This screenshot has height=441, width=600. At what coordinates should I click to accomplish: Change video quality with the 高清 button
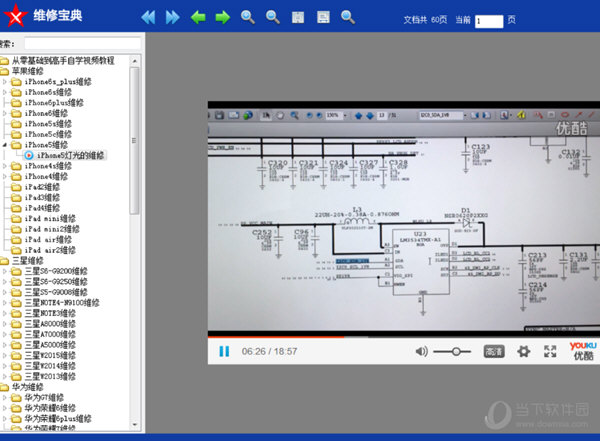494,351
